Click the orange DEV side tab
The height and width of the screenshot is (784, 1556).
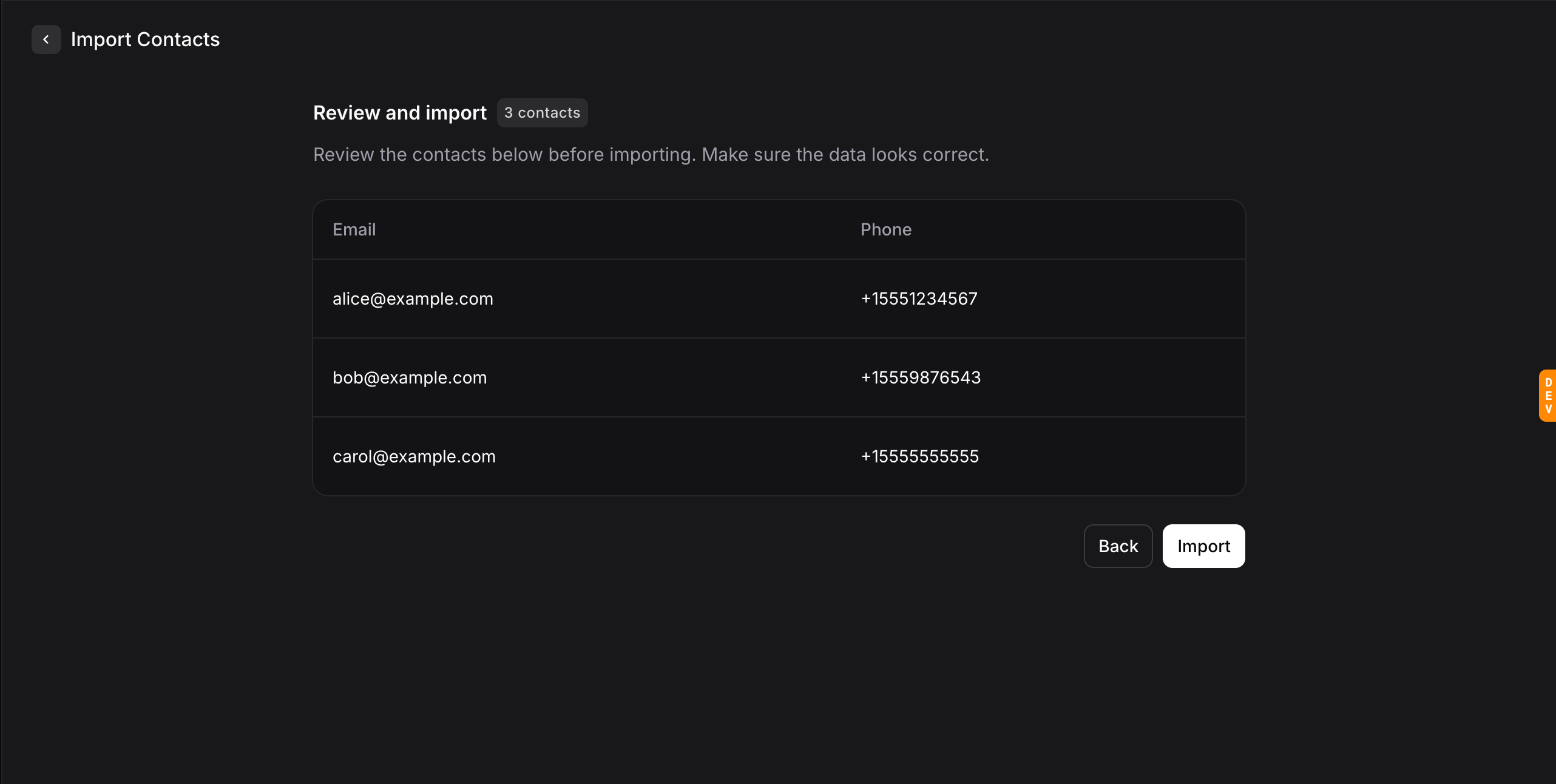1548,396
